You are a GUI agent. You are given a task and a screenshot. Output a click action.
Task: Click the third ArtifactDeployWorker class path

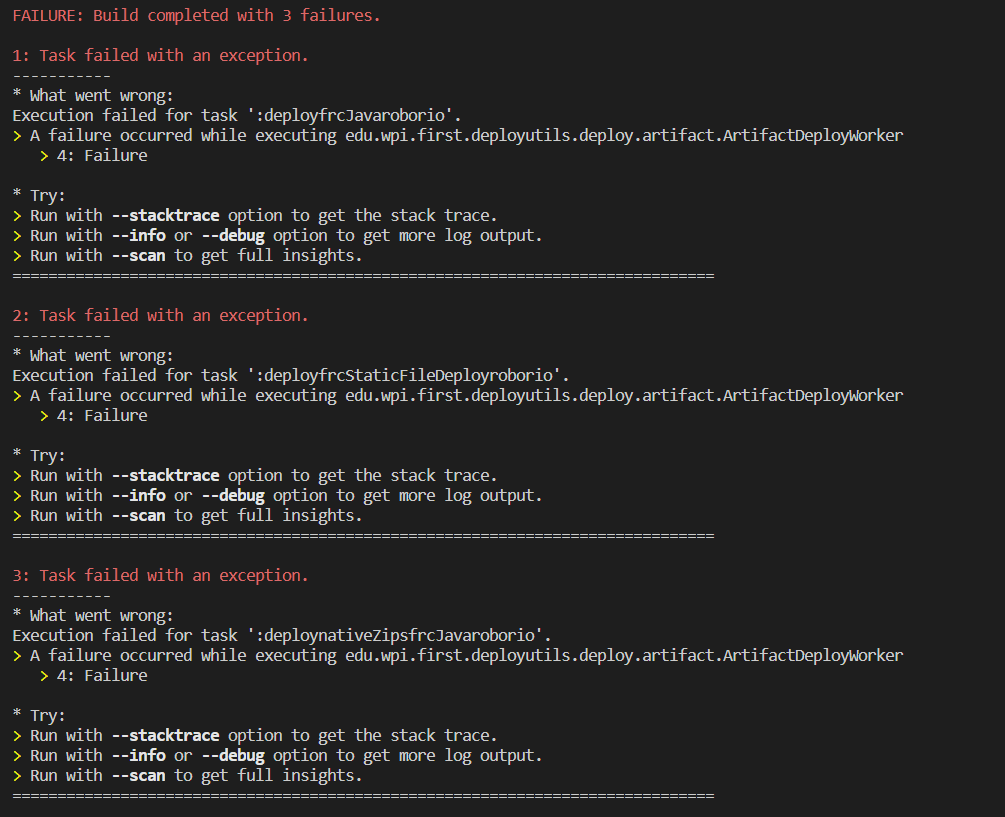pyautogui.click(x=624, y=656)
